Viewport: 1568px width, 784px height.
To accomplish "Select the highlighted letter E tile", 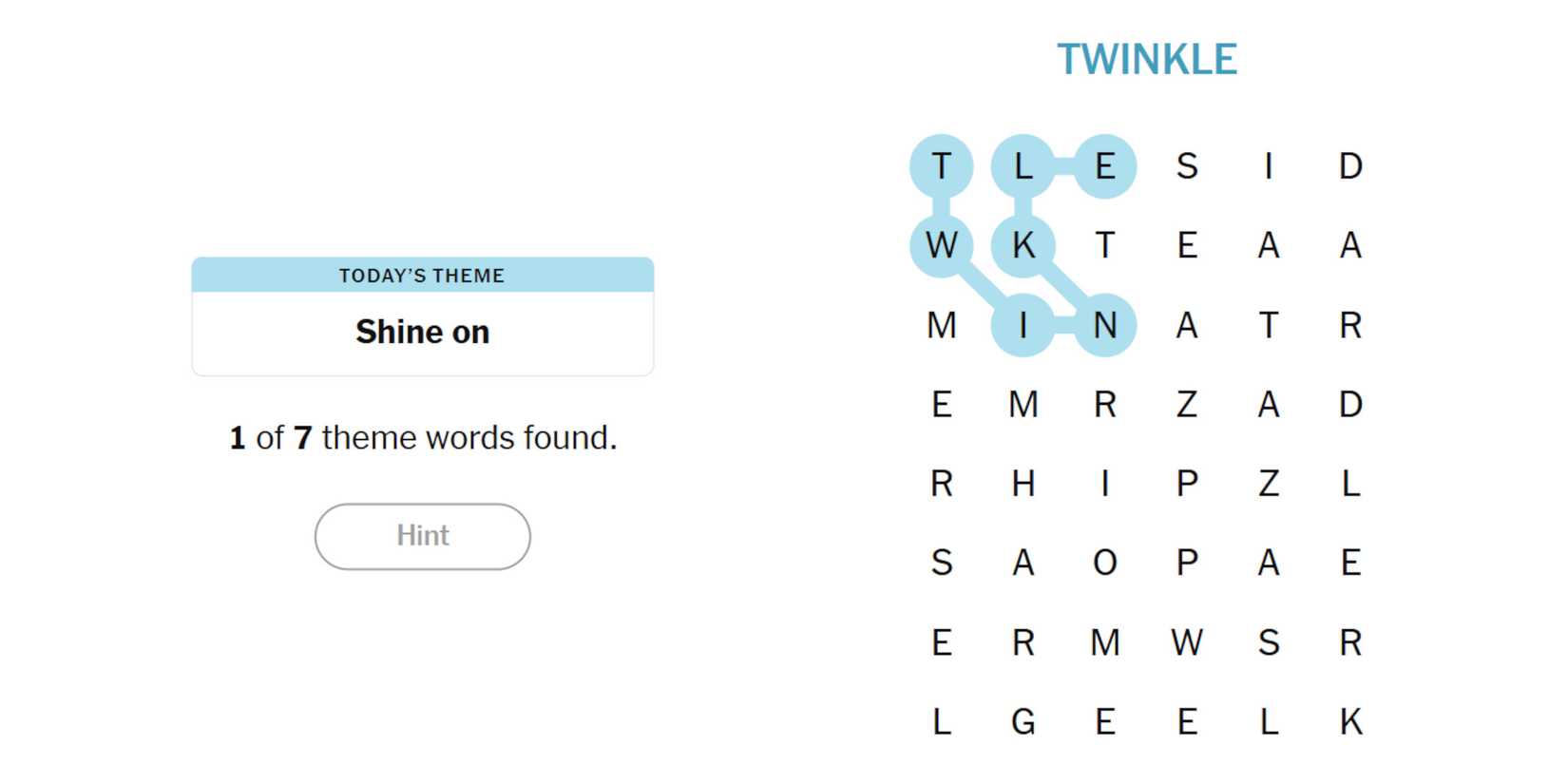I will click(1104, 166).
